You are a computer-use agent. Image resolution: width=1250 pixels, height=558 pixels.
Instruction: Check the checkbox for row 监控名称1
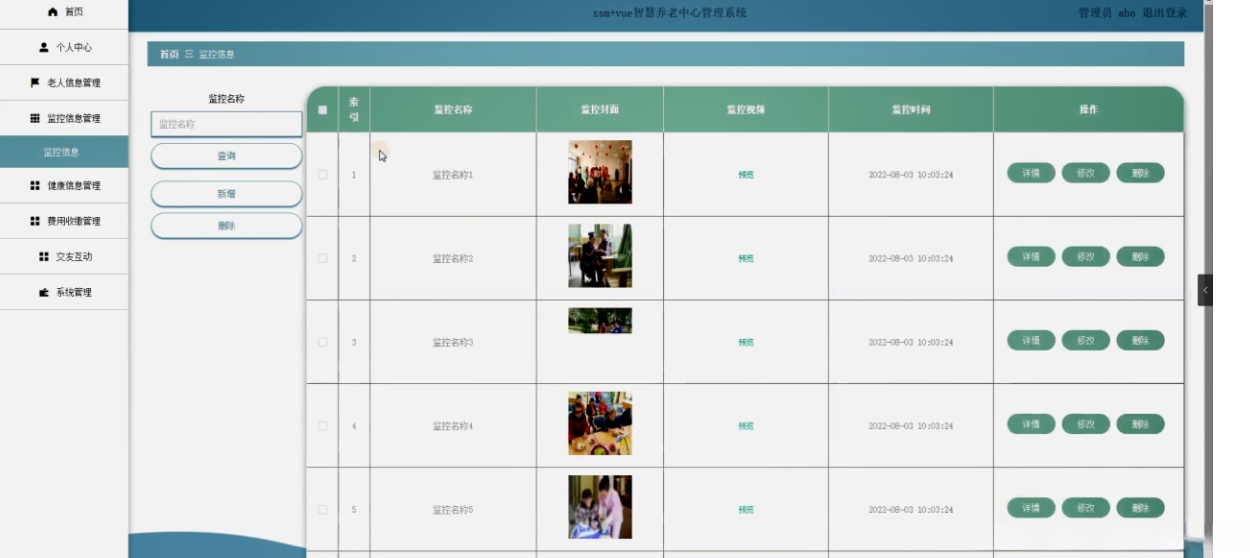[322, 175]
